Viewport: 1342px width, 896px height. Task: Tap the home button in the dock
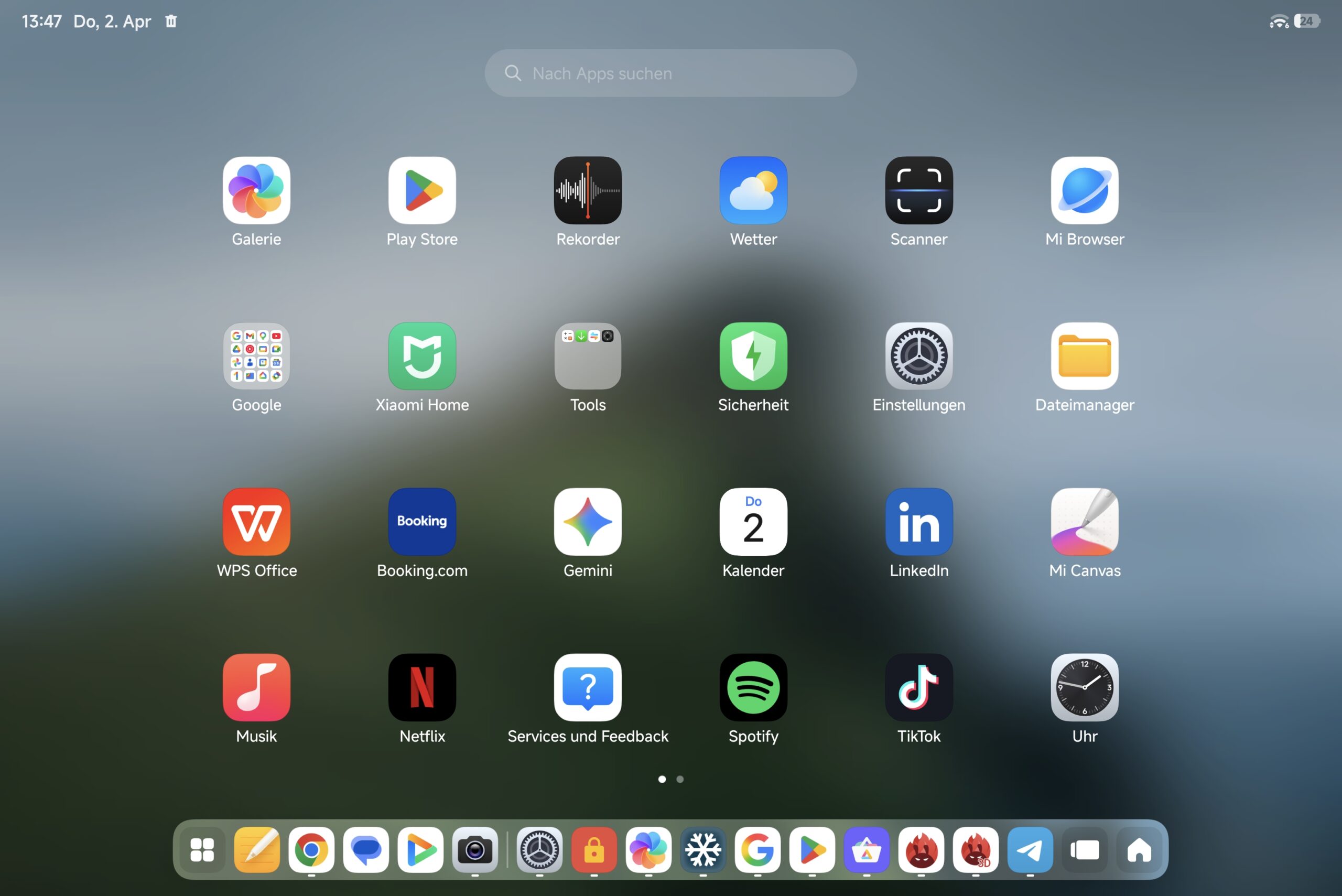click(1139, 850)
